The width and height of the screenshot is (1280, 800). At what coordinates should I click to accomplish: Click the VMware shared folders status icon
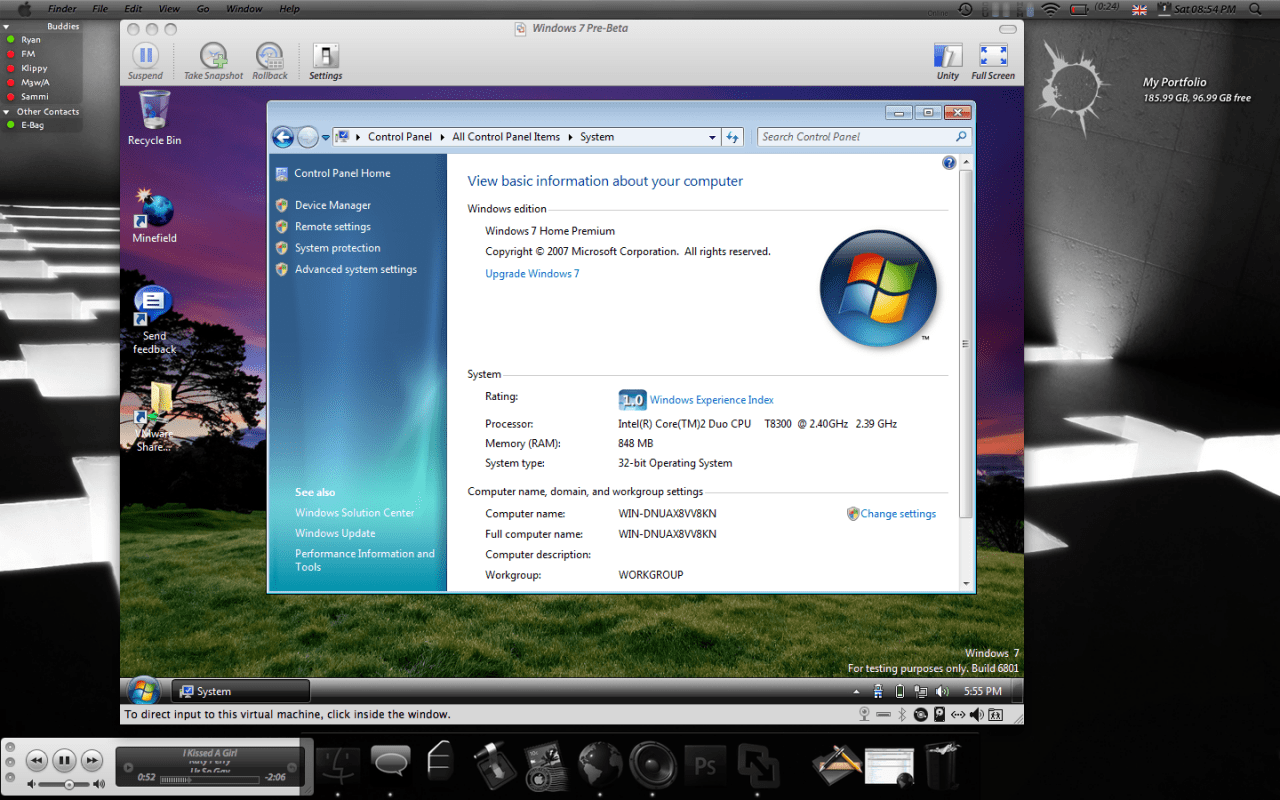tap(996, 714)
